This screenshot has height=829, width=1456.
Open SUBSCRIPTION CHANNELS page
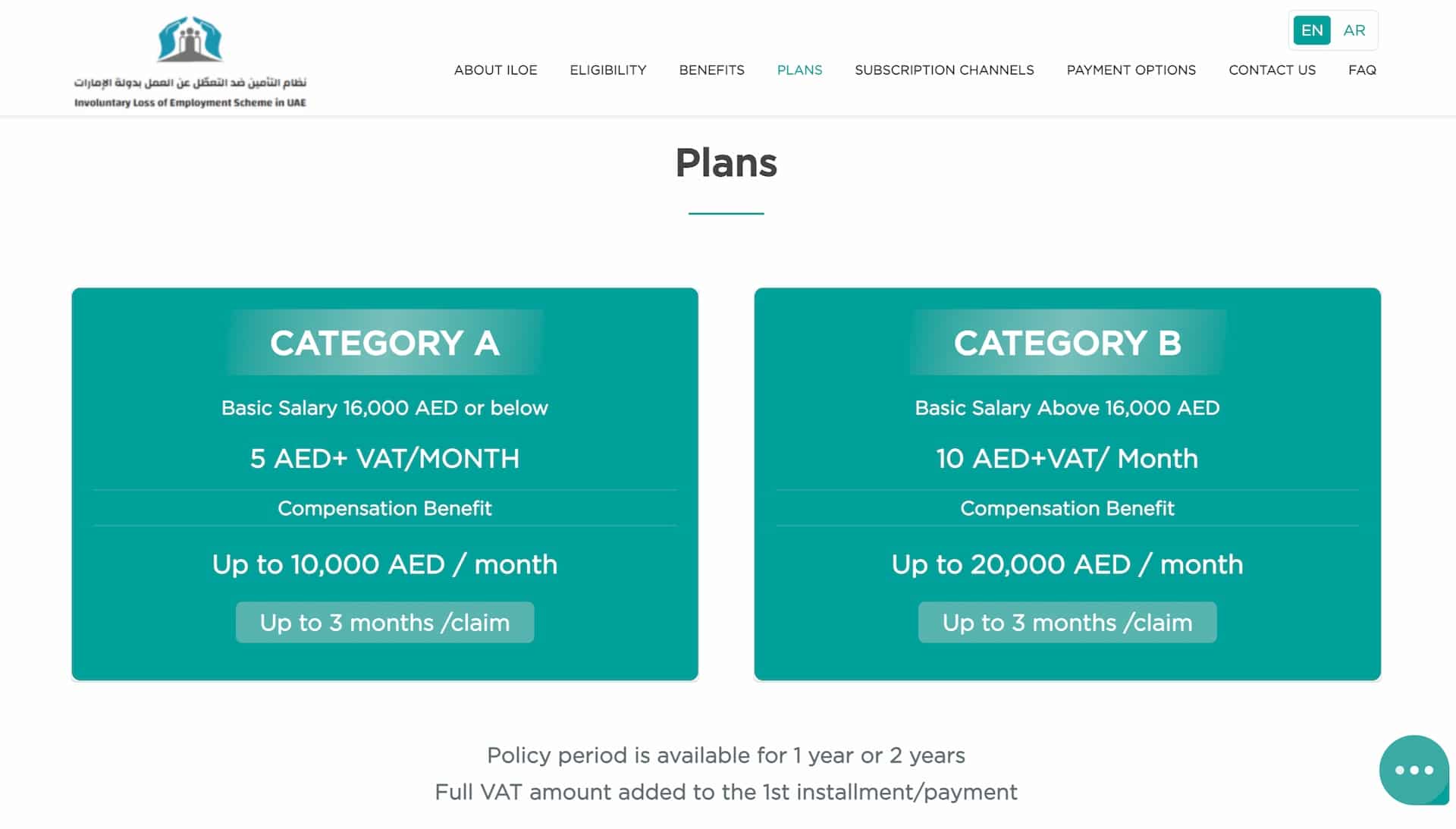pos(944,70)
